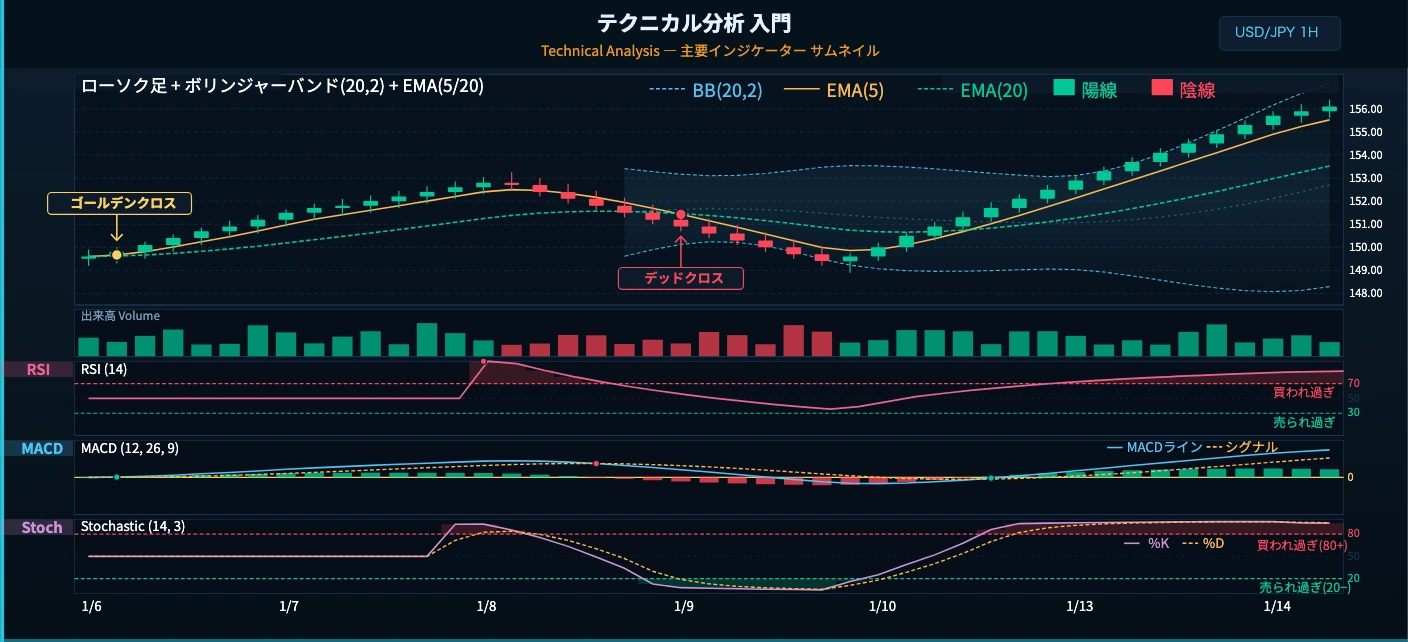The image size is (1408, 642).
Task: Click the dead cross red dot marker
Action: (x=681, y=215)
